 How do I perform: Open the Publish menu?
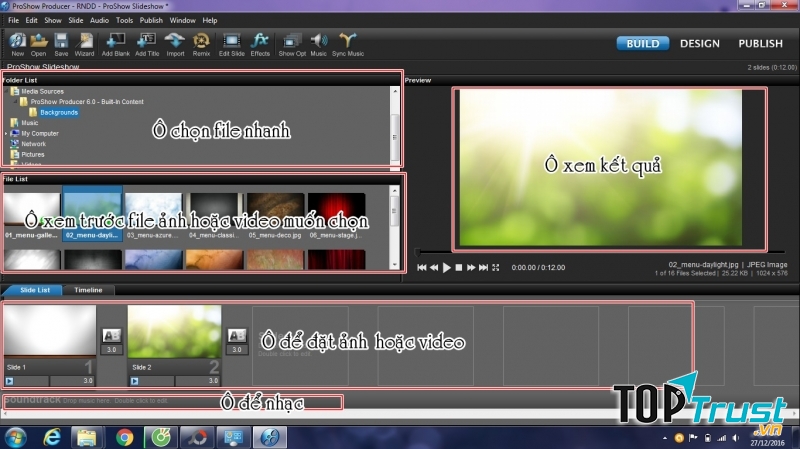151,20
